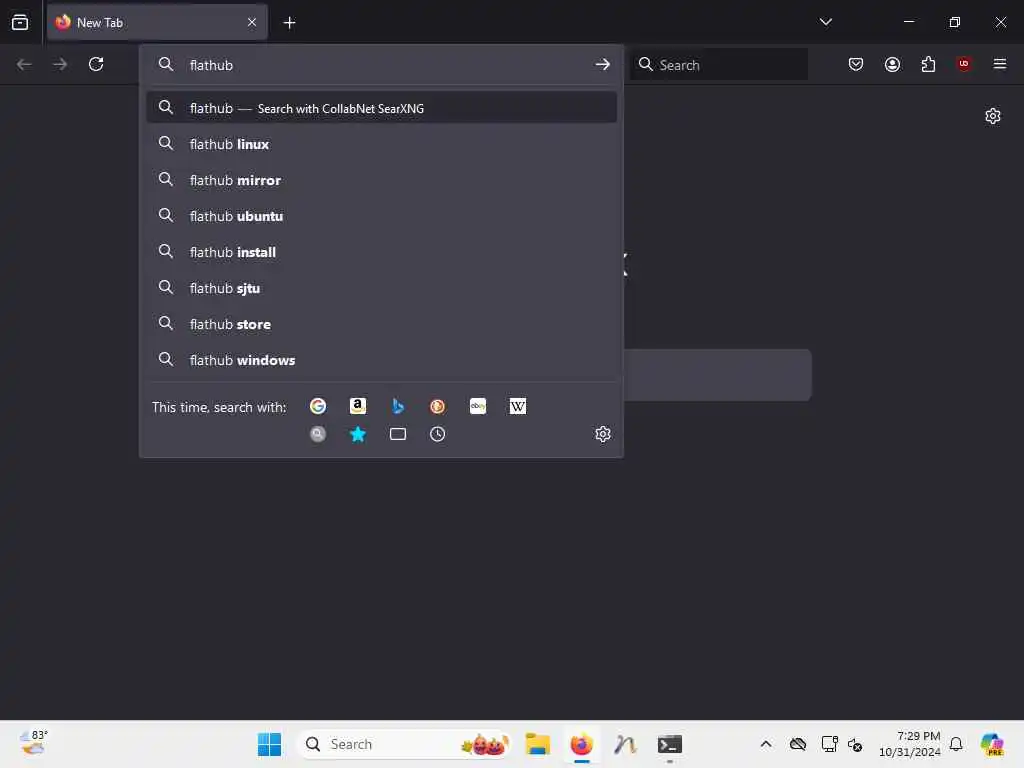Screen dimensions: 1024x768
Task: Select the New Tab tab
Action: click(x=157, y=22)
